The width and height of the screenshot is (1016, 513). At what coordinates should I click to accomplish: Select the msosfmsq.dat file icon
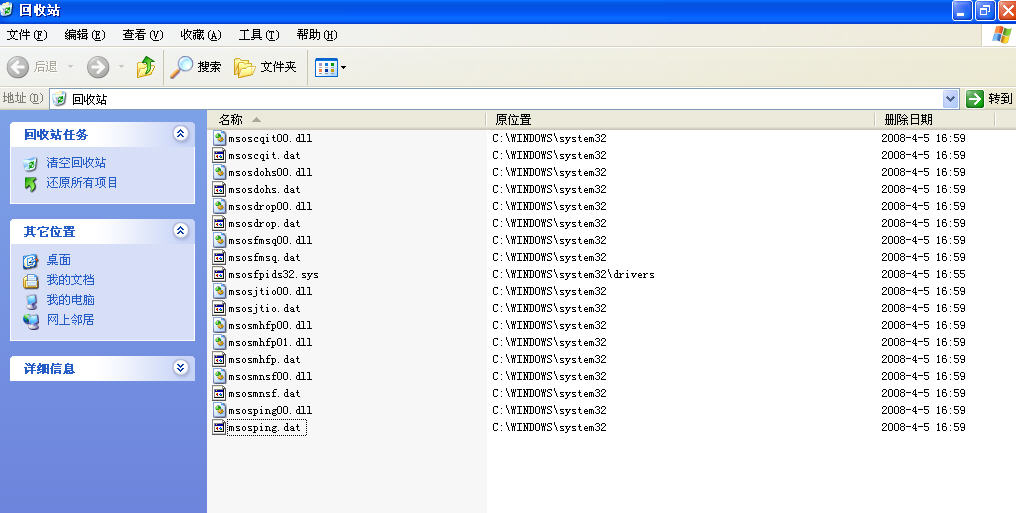click(x=219, y=257)
